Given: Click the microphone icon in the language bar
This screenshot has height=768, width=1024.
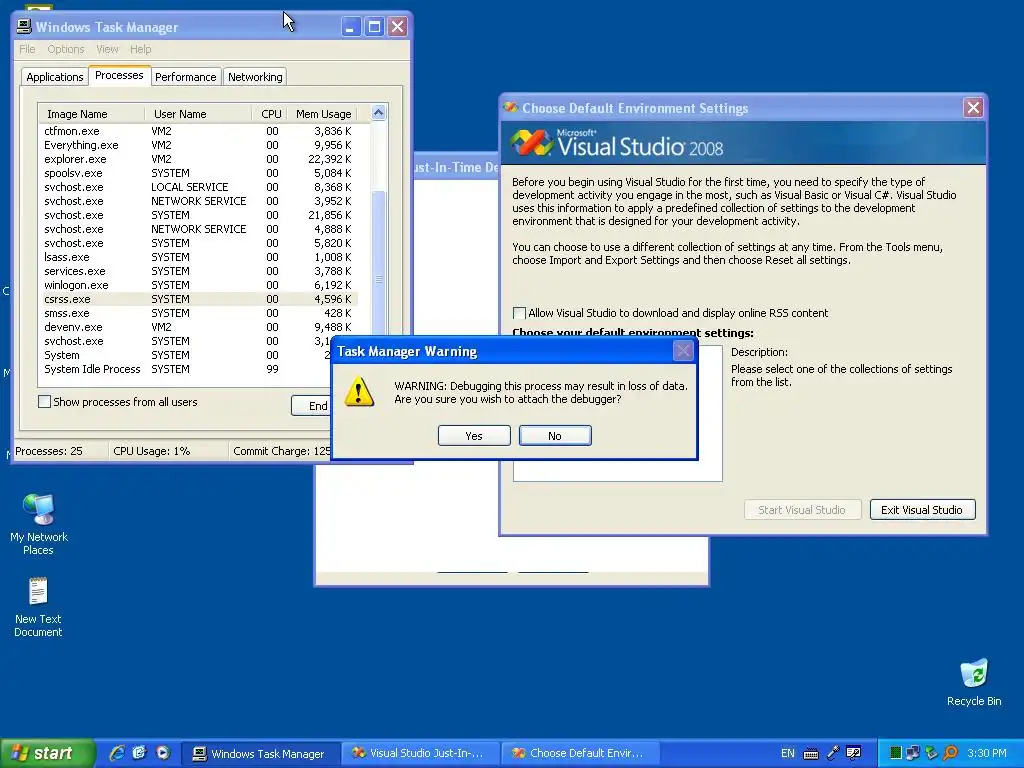Looking at the screenshot, I should pyautogui.click(x=833, y=753).
